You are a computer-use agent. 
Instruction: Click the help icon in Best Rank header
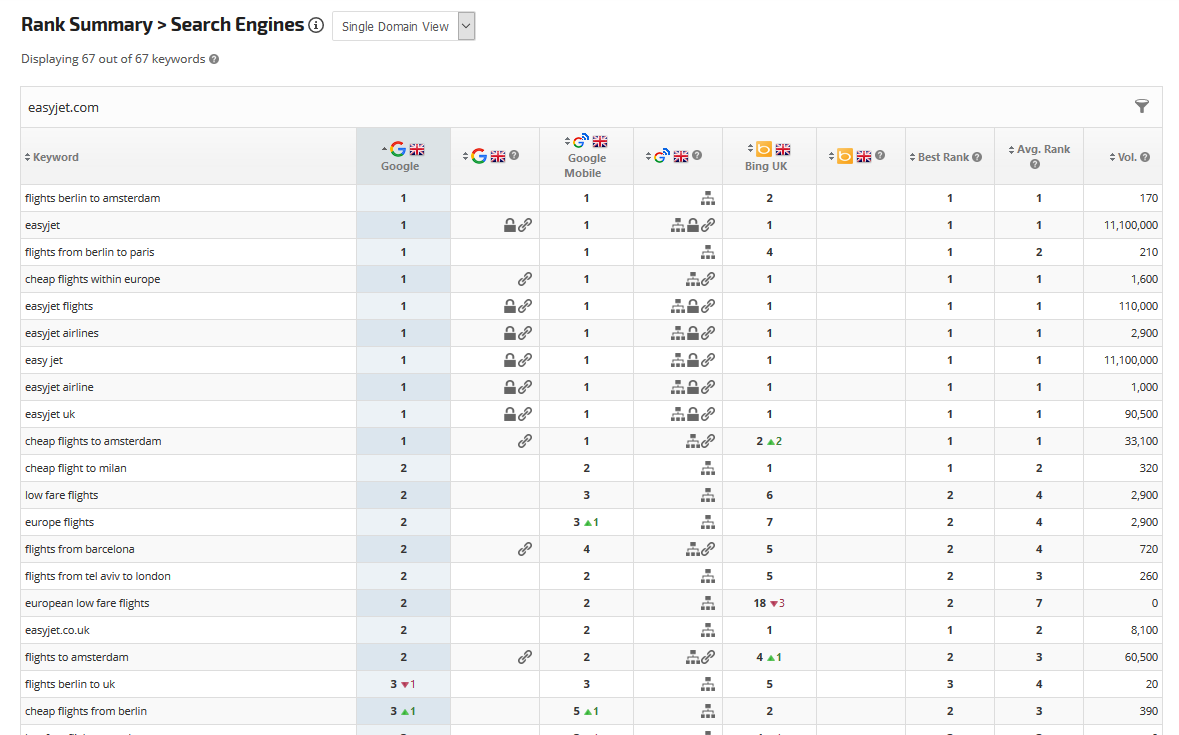click(x=977, y=157)
